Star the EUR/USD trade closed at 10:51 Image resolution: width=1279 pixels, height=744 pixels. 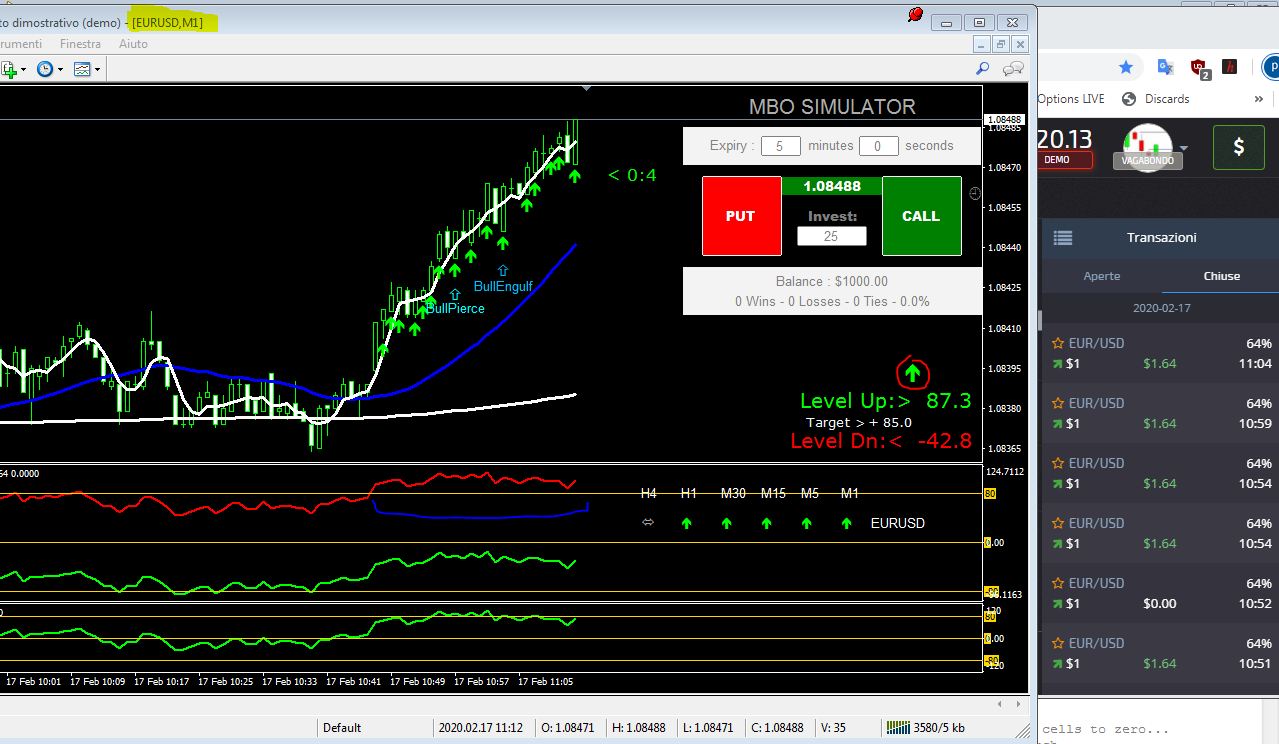1058,643
